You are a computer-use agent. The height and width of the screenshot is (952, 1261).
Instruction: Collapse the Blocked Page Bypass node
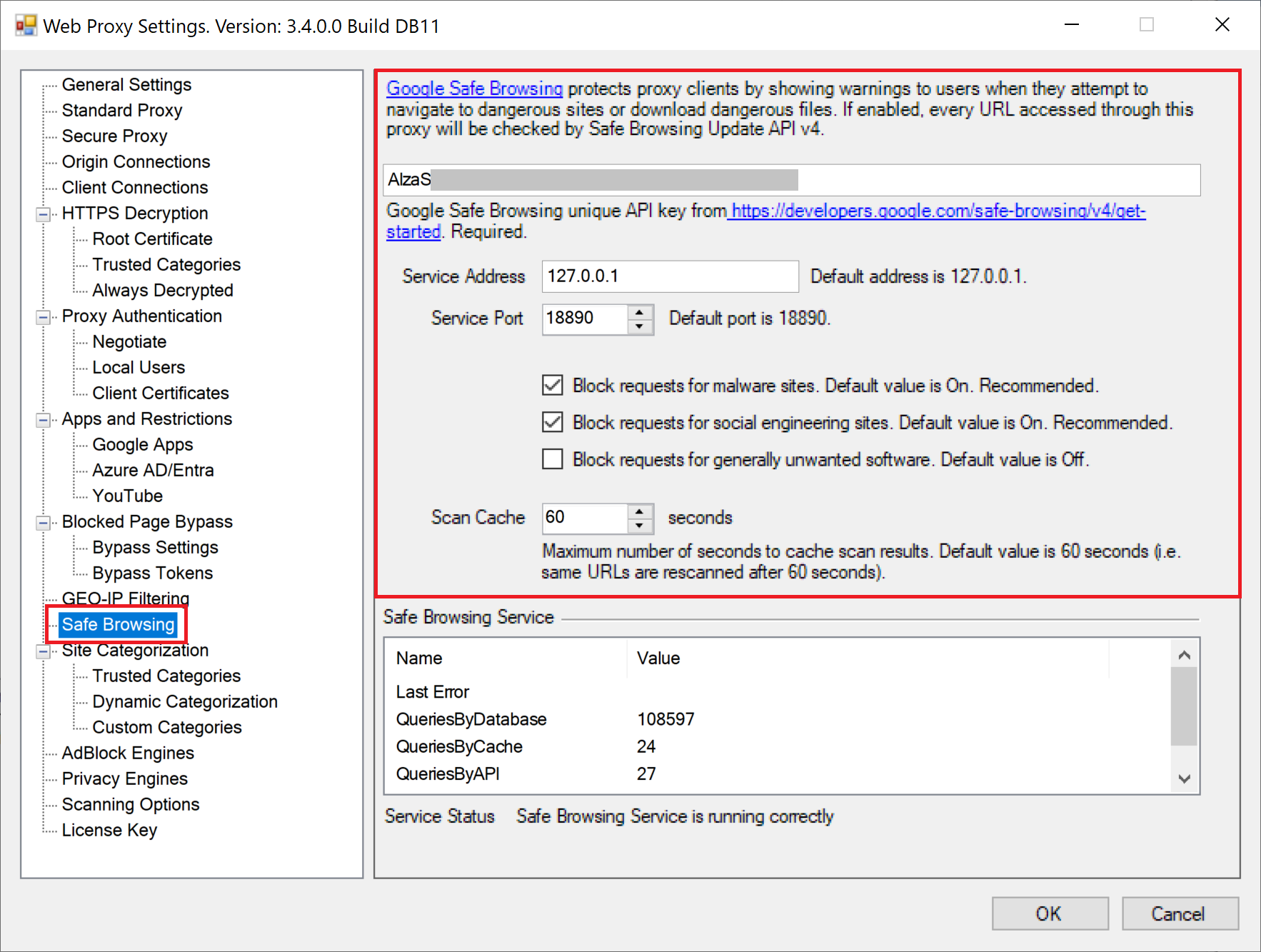[44, 522]
